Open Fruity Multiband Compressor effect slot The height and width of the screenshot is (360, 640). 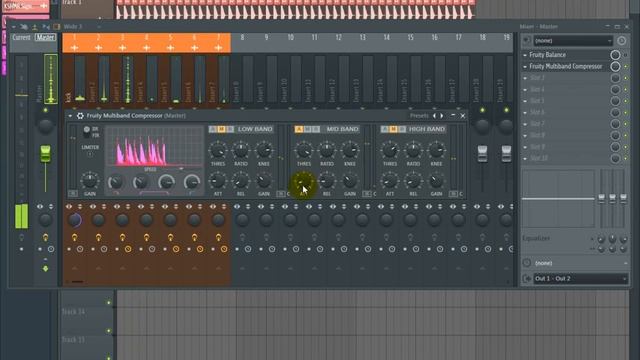pyautogui.click(x=565, y=66)
